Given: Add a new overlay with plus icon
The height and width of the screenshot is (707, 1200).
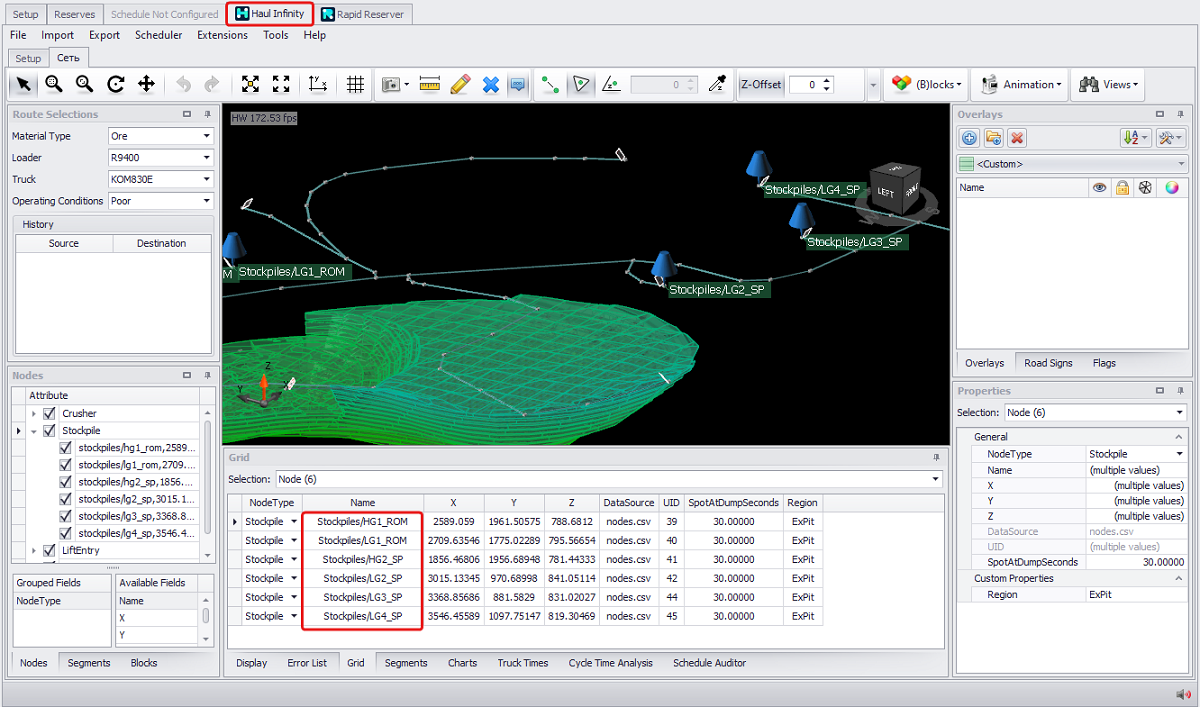Looking at the screenshot, I should click(969, 138).
